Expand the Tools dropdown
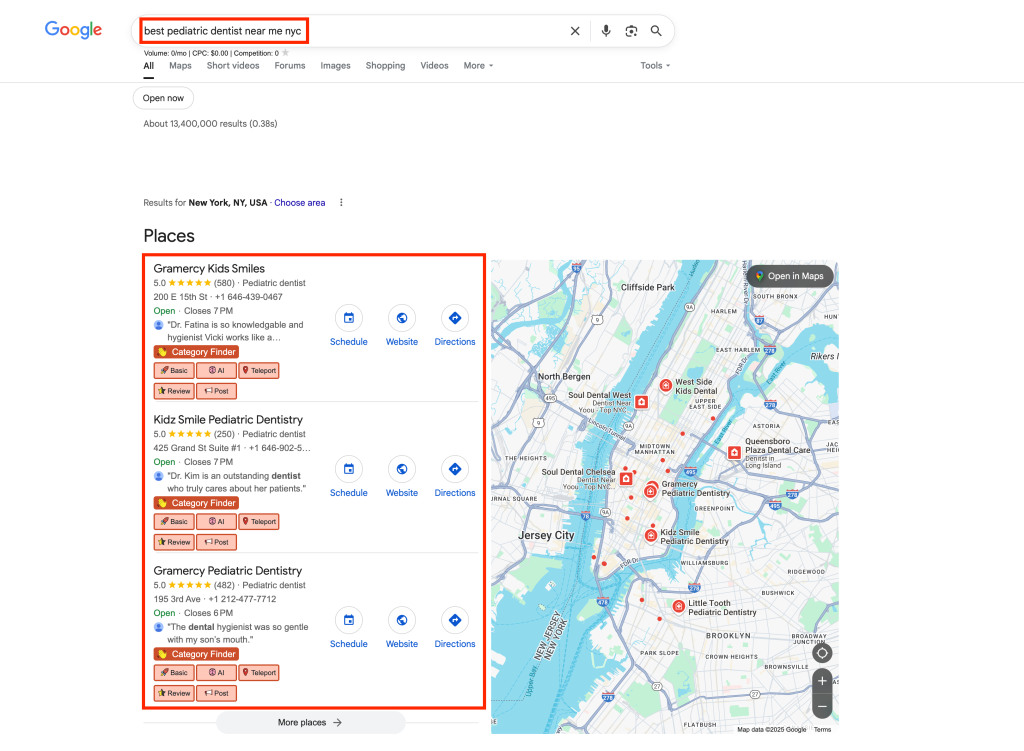 point(655,65)
